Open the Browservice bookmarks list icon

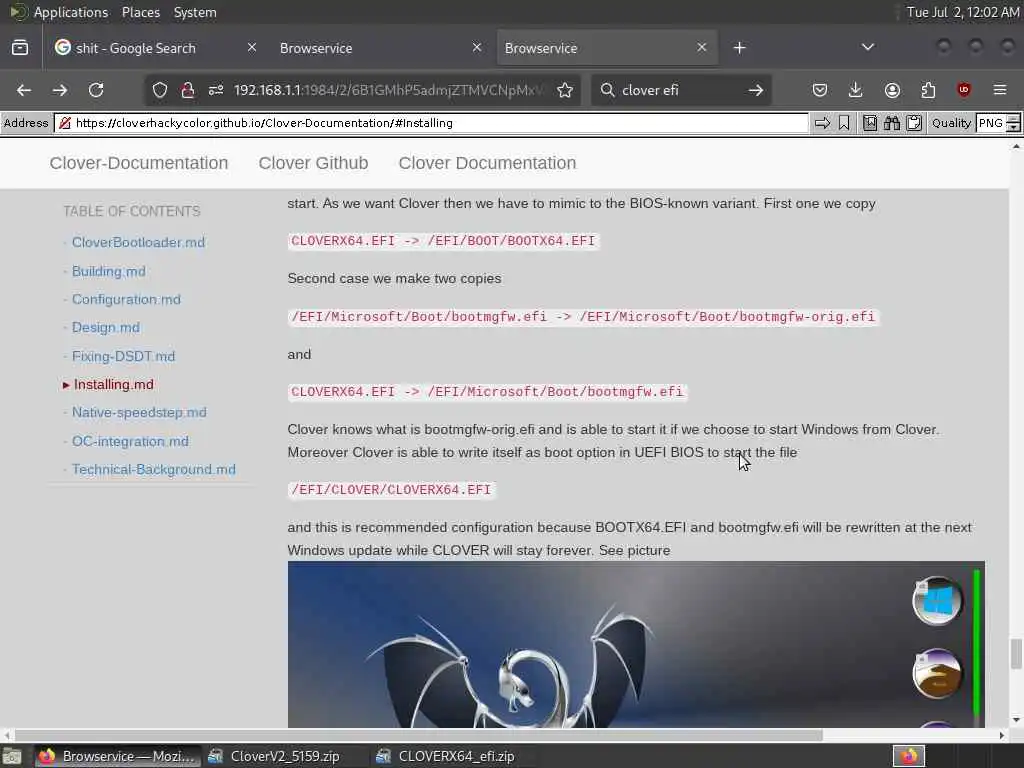pyautogui.click(x=870, y=123)
